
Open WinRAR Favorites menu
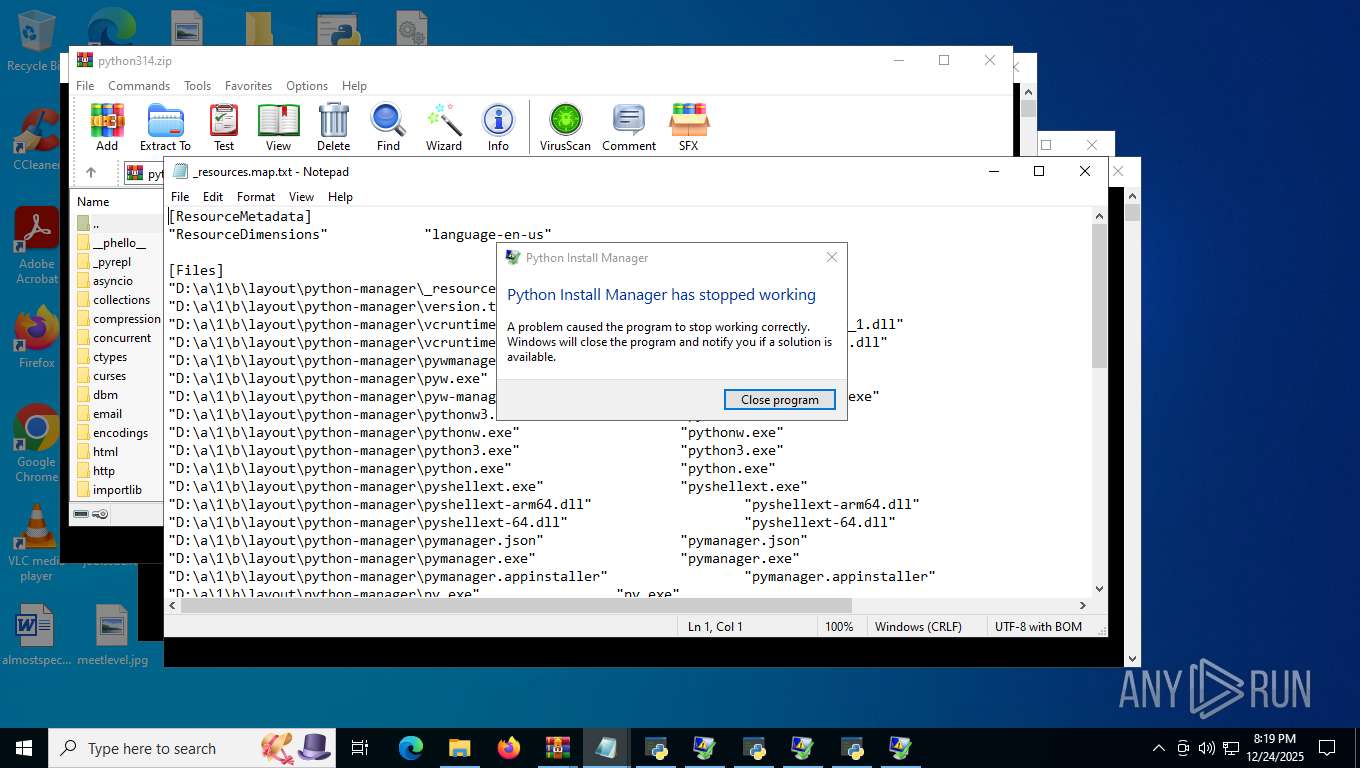click(x=248, y=86)
